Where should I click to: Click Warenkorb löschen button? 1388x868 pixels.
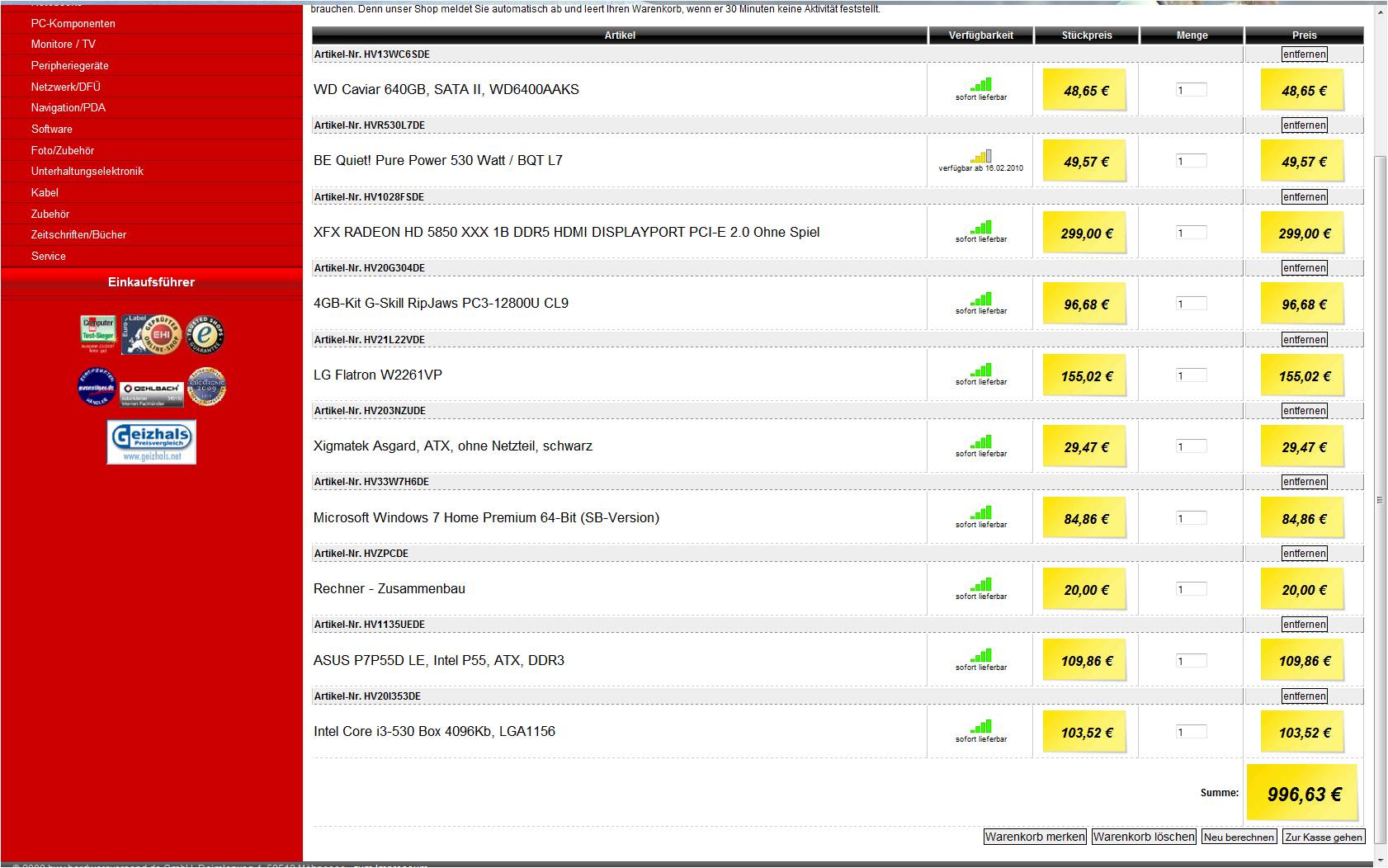point(1144,837)
